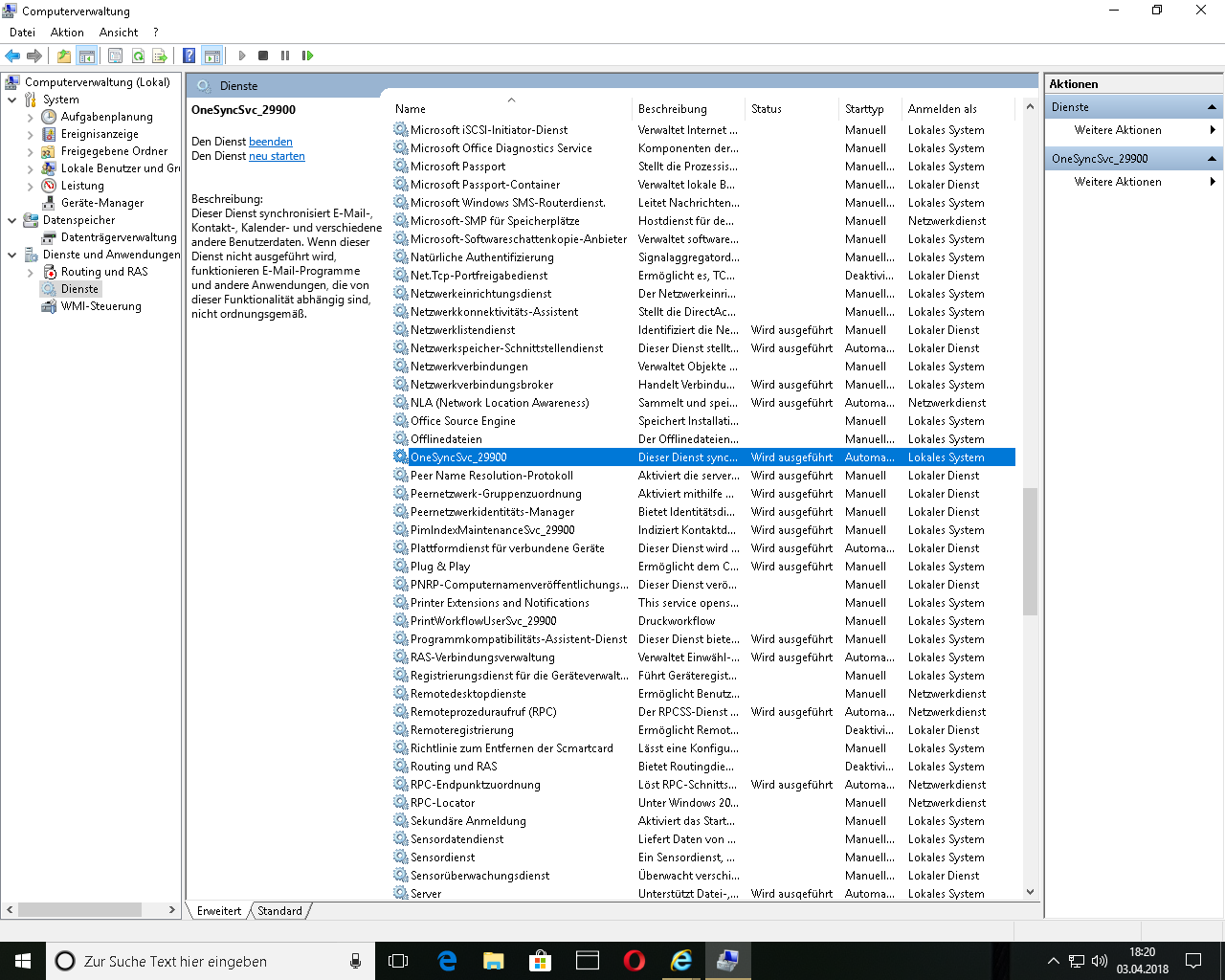This screenshot has height=980, width=1225.
Task: Click the Refresh toolbar icon
Action: point(138,56)
